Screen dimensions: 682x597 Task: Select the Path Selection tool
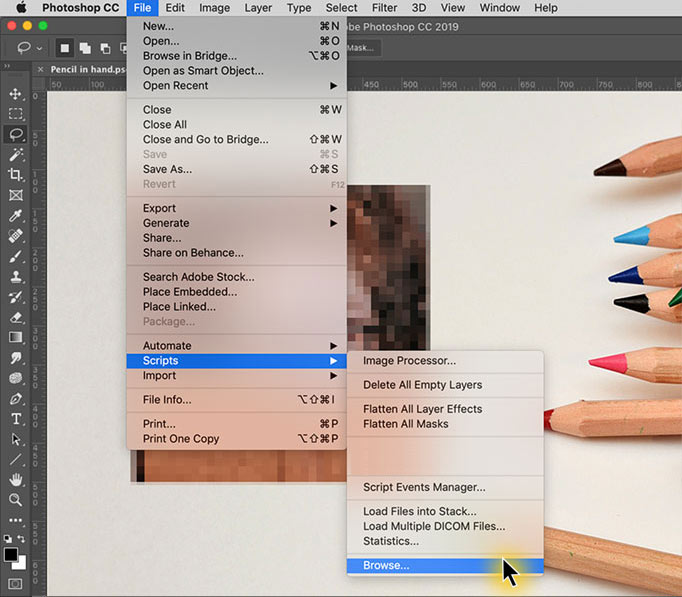16,439
